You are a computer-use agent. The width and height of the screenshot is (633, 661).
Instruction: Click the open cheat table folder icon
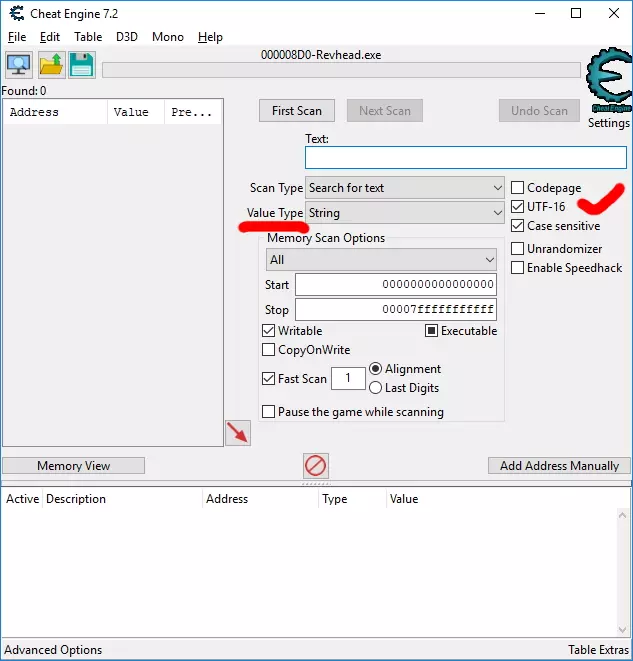(x=51, y=65)
